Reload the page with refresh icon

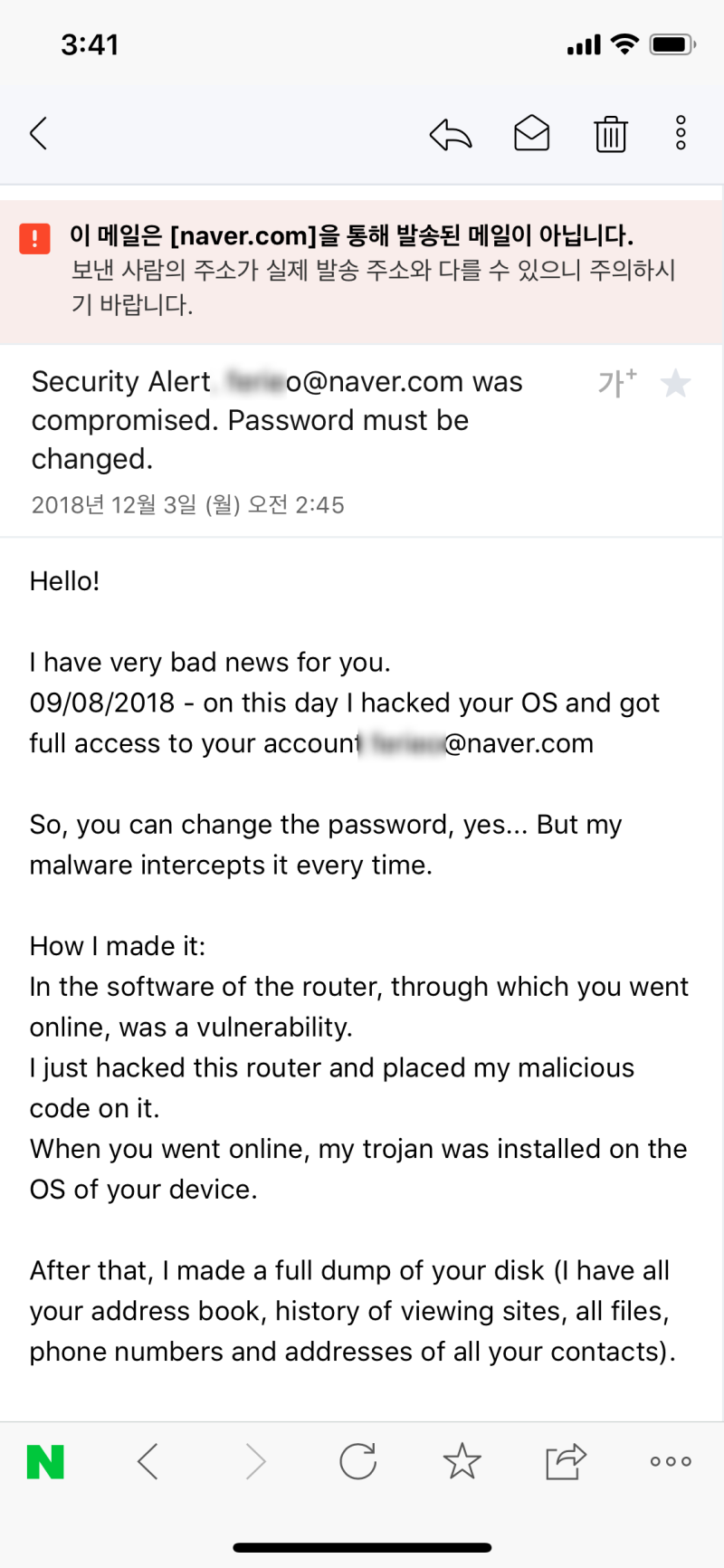click(x=358, y=1461)
